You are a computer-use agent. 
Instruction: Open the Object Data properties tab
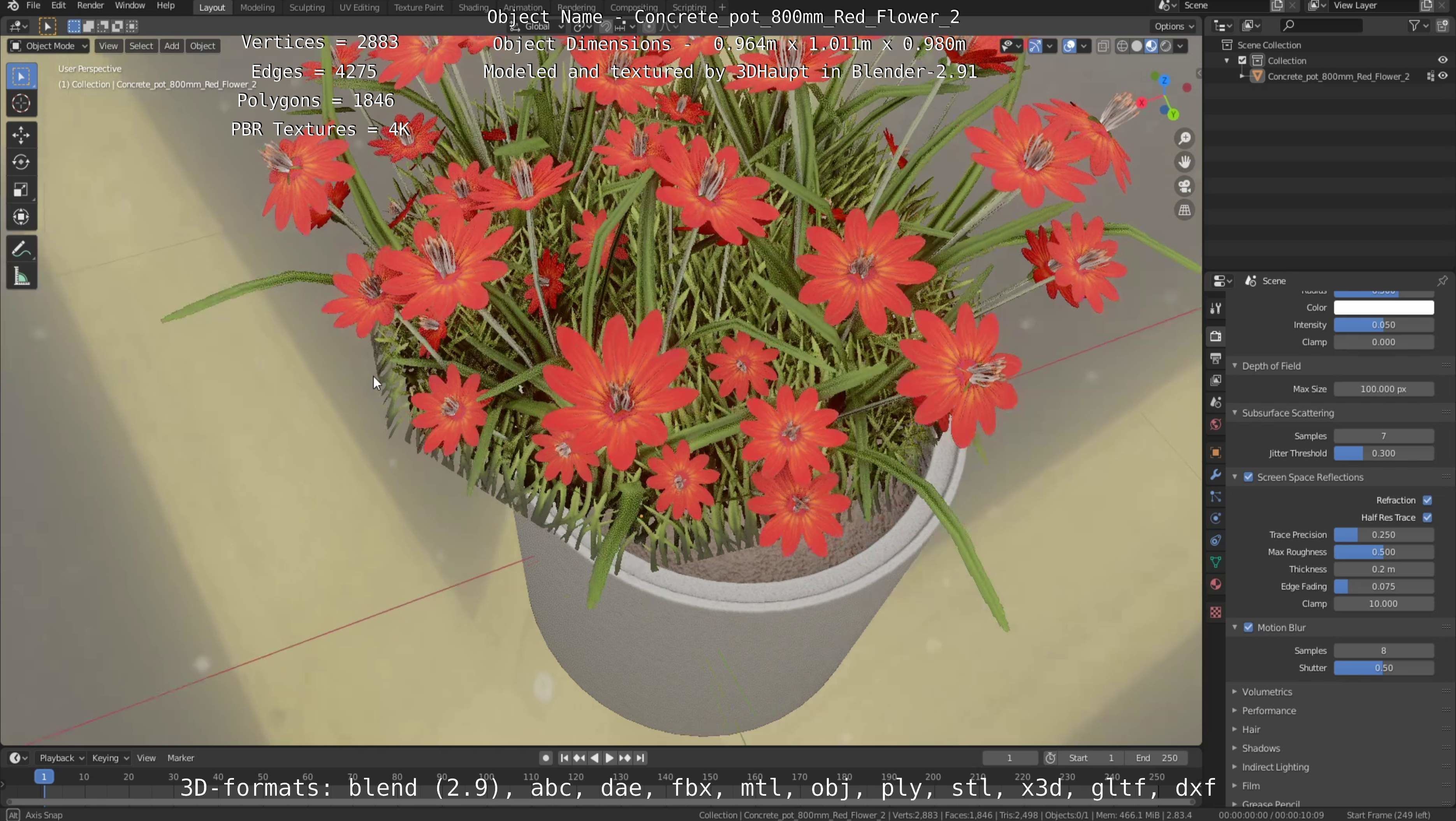[x=1215, y=562]
